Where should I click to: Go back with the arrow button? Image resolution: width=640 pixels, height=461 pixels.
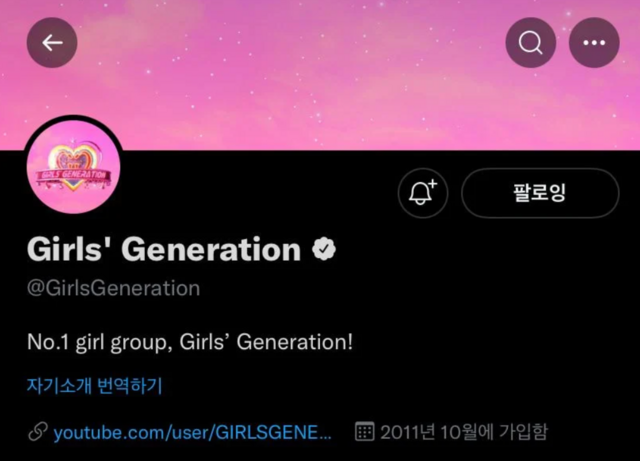[x=52, y=42]
